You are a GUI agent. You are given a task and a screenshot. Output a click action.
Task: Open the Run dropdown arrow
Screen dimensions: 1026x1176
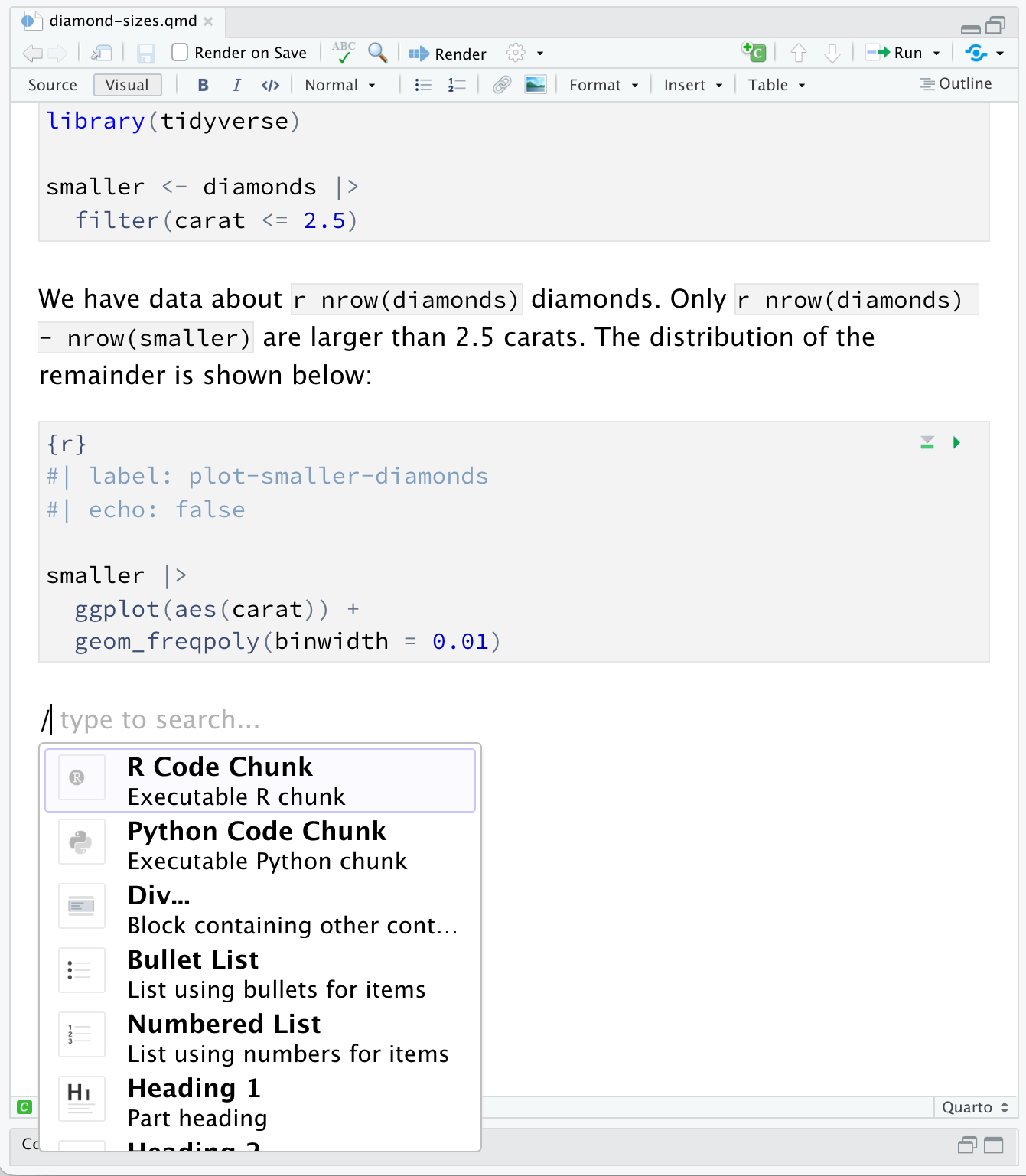(x=936, y=54)
